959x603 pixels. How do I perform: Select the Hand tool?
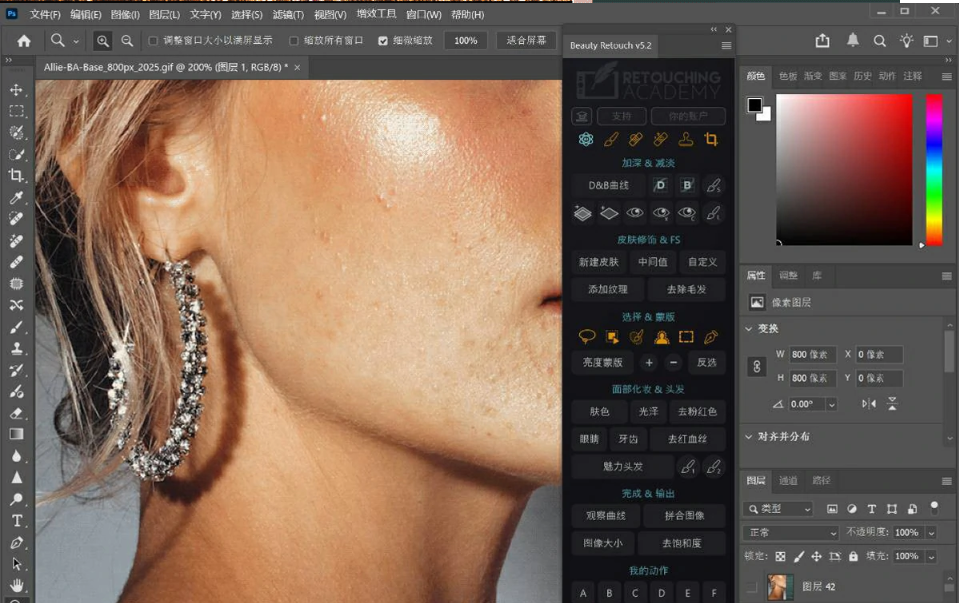pos(16,585)
